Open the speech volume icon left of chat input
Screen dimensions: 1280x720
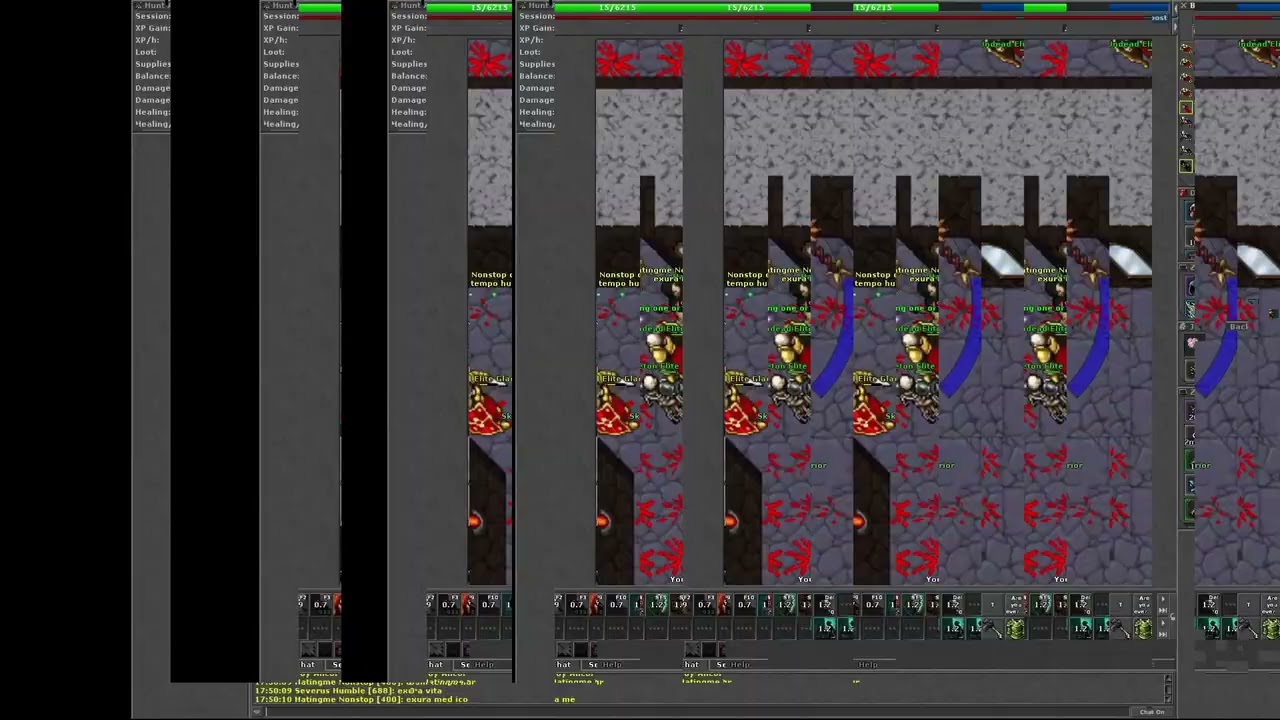[258, 712]
